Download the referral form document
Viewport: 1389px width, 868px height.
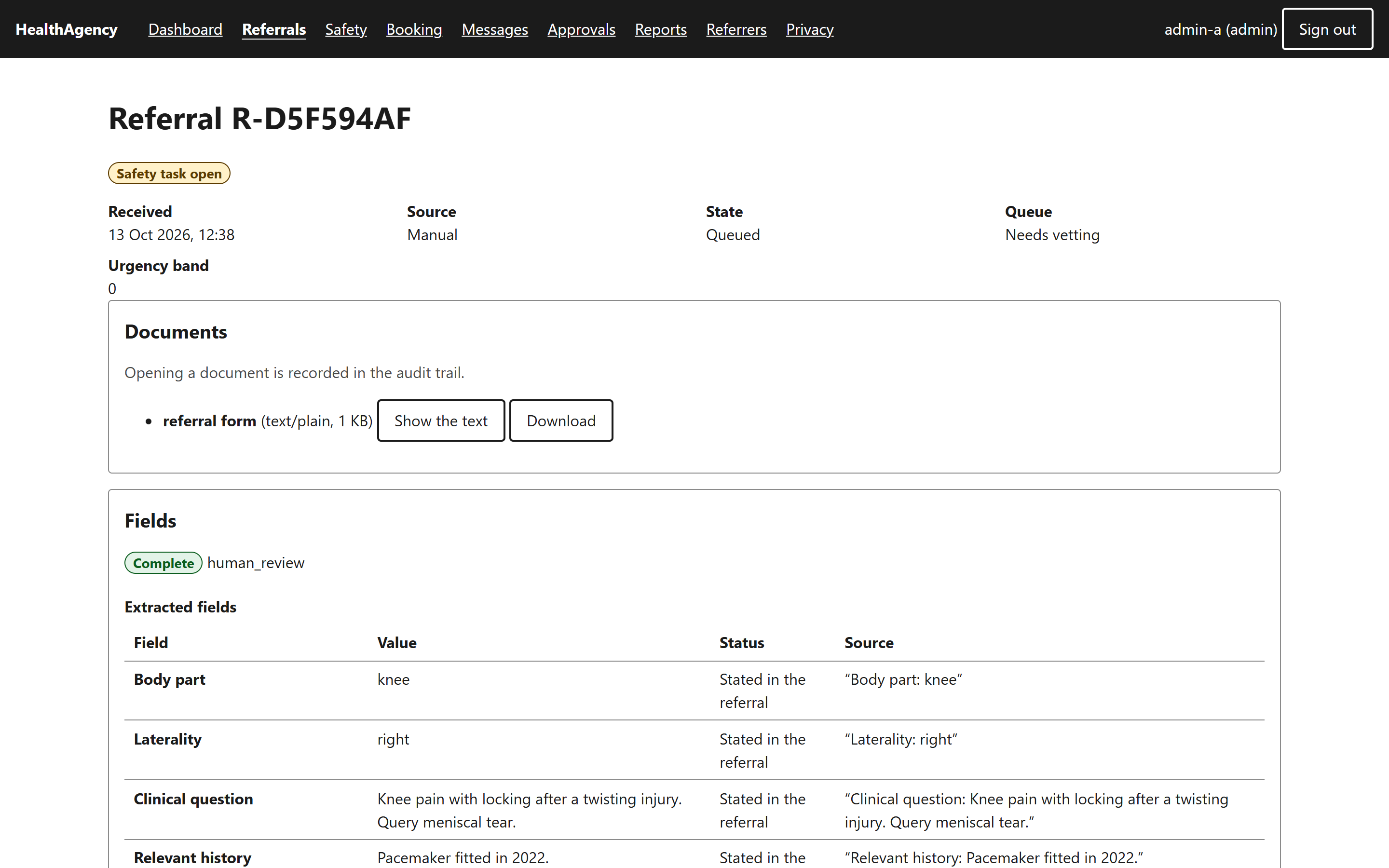561,421
